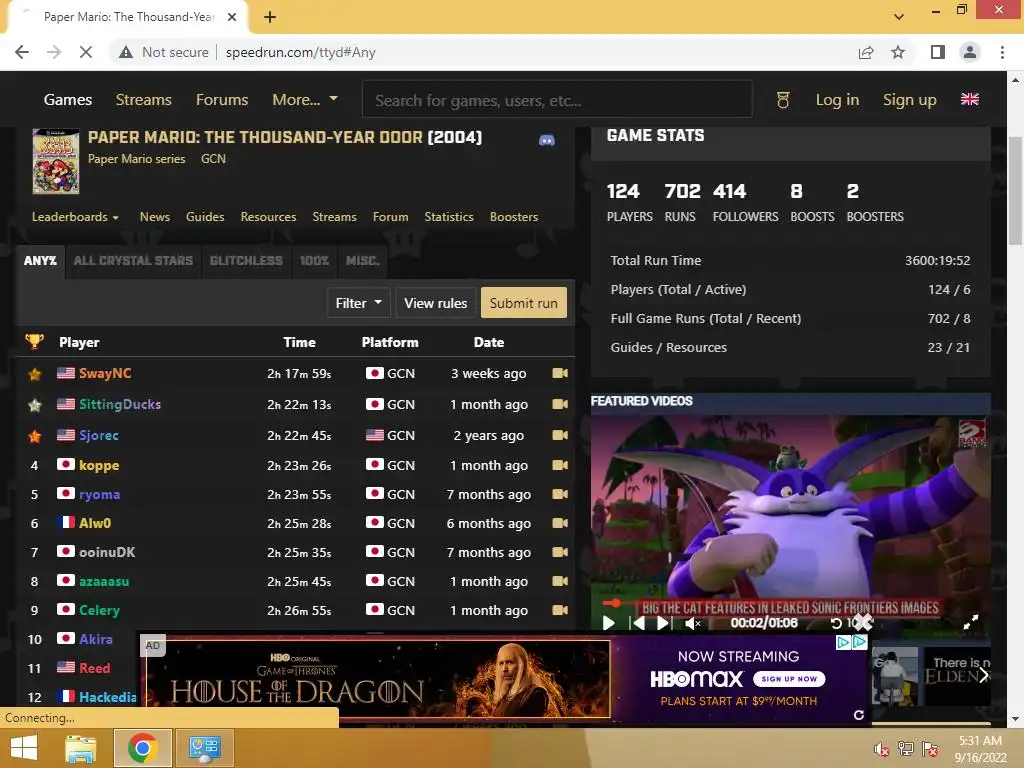Open a new Chrome tab
This screenshot has height=768, width=1024.
pyautogui.click(x=270, y=17)
